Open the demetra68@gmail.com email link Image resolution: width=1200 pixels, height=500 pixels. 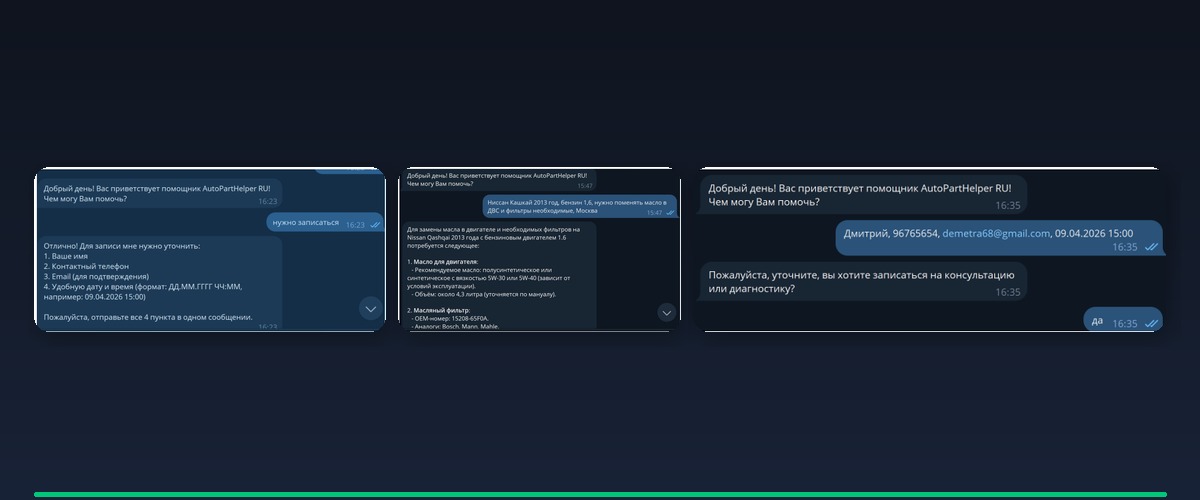pos(996,233)
